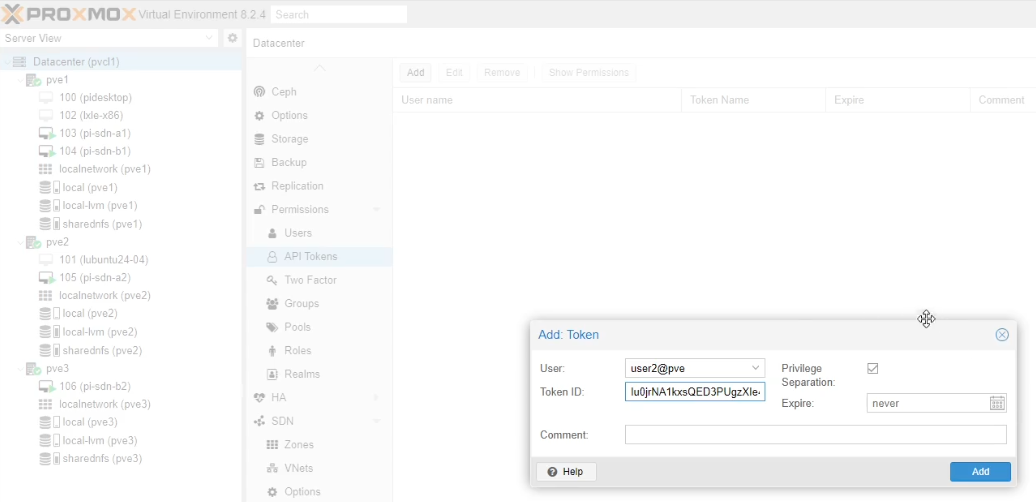Collapse the pve3 node in the tree
The image size is (1036, 502).
20,369
